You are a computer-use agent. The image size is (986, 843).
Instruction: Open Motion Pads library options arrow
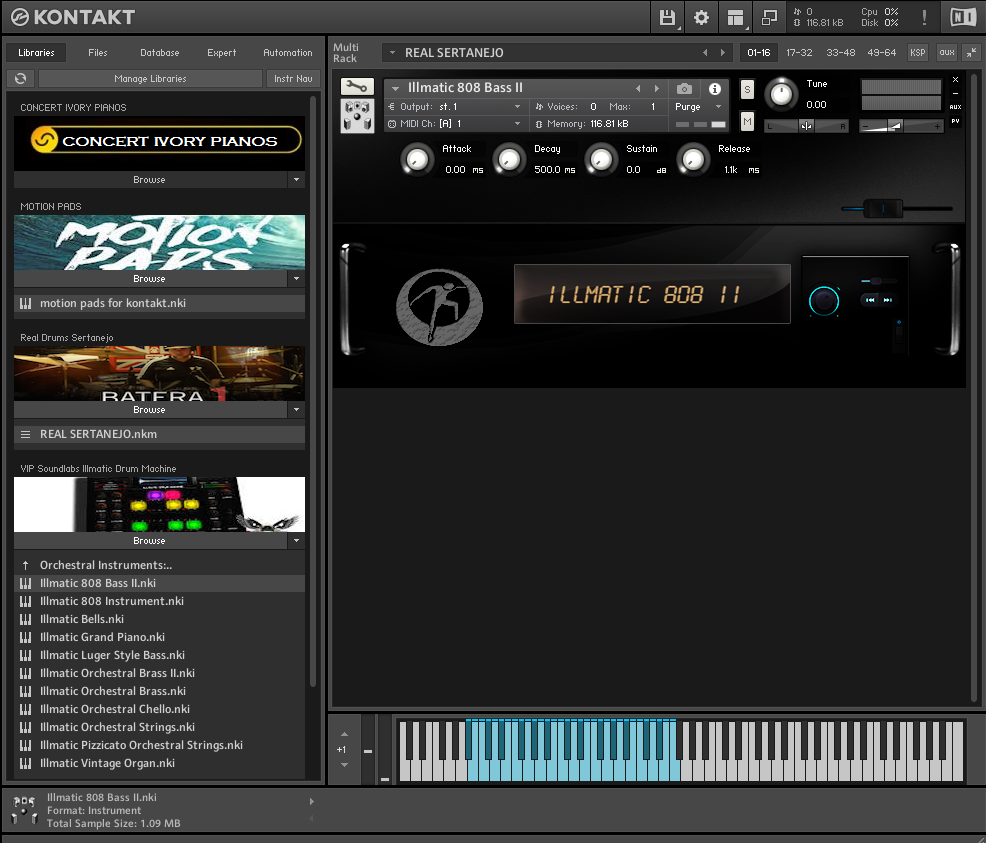click(296, 278)
